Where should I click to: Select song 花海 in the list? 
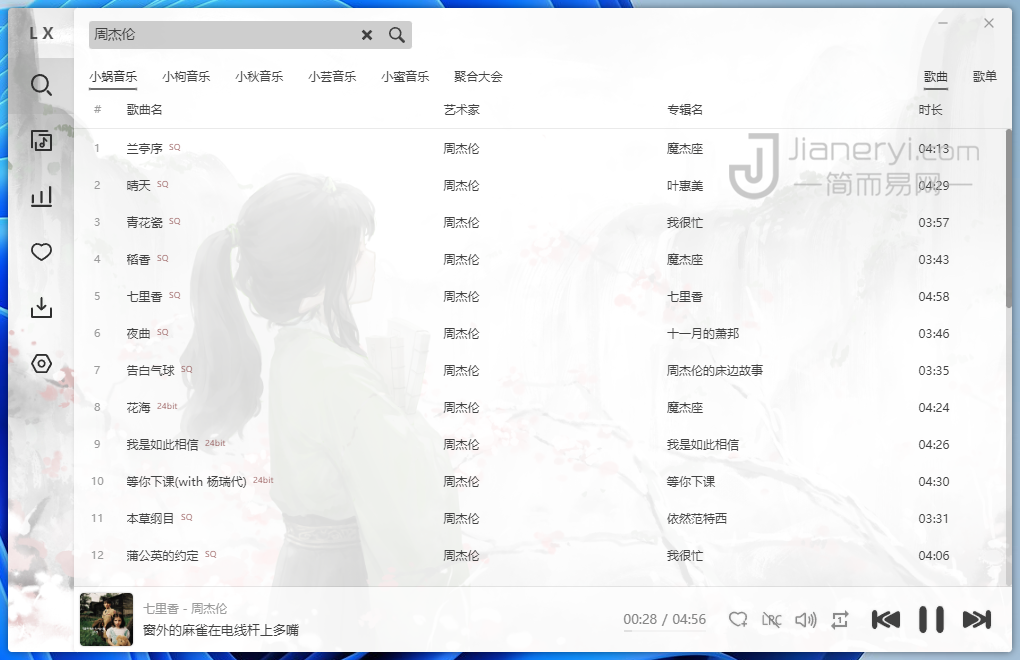coord(138,408)
